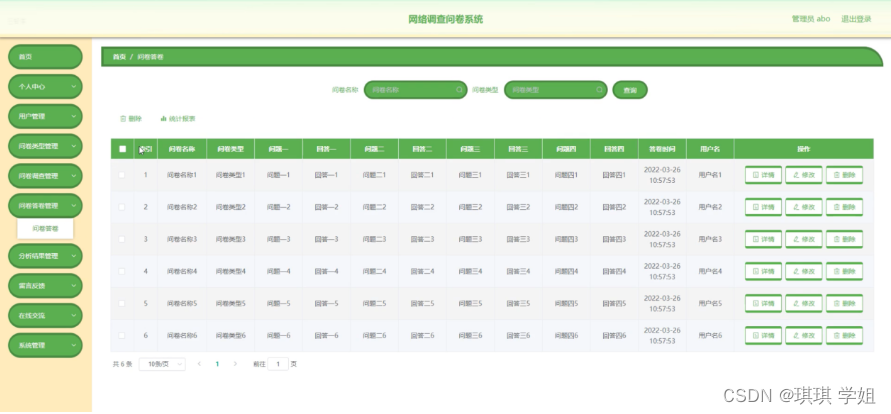891x414 pixels.
Task: Click 删除 for 问卷名称6 row
Action: point(844,336)
